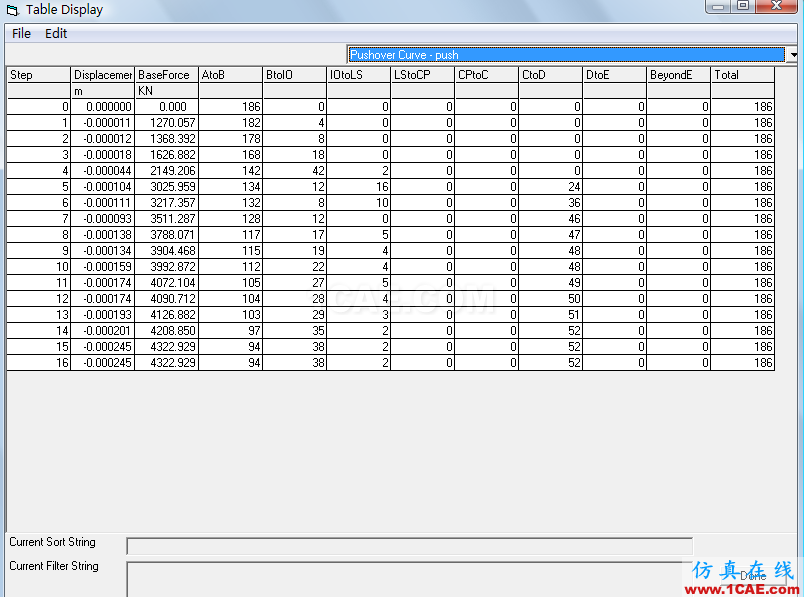The image size is (804, 597).
Task: Select IOtoLS value 16 in step 5
Action: point(359,187)
